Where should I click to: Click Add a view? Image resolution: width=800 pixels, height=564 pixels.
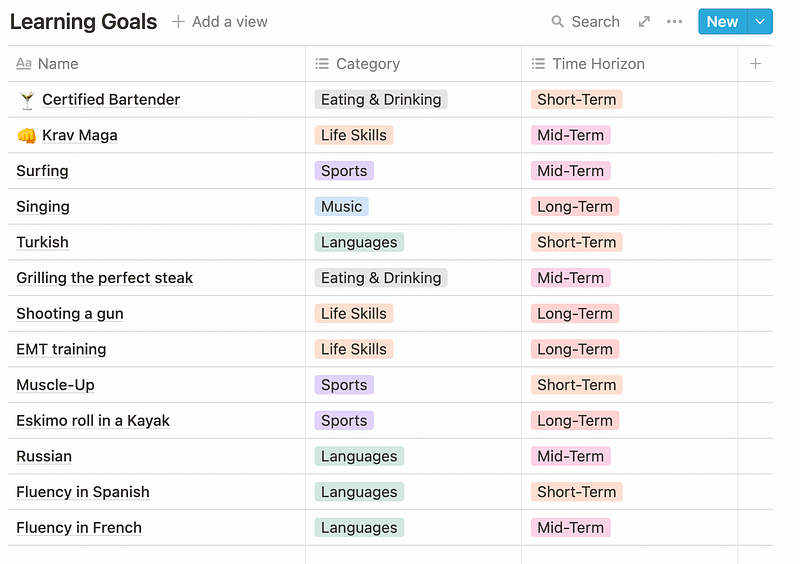click(219, 22)
